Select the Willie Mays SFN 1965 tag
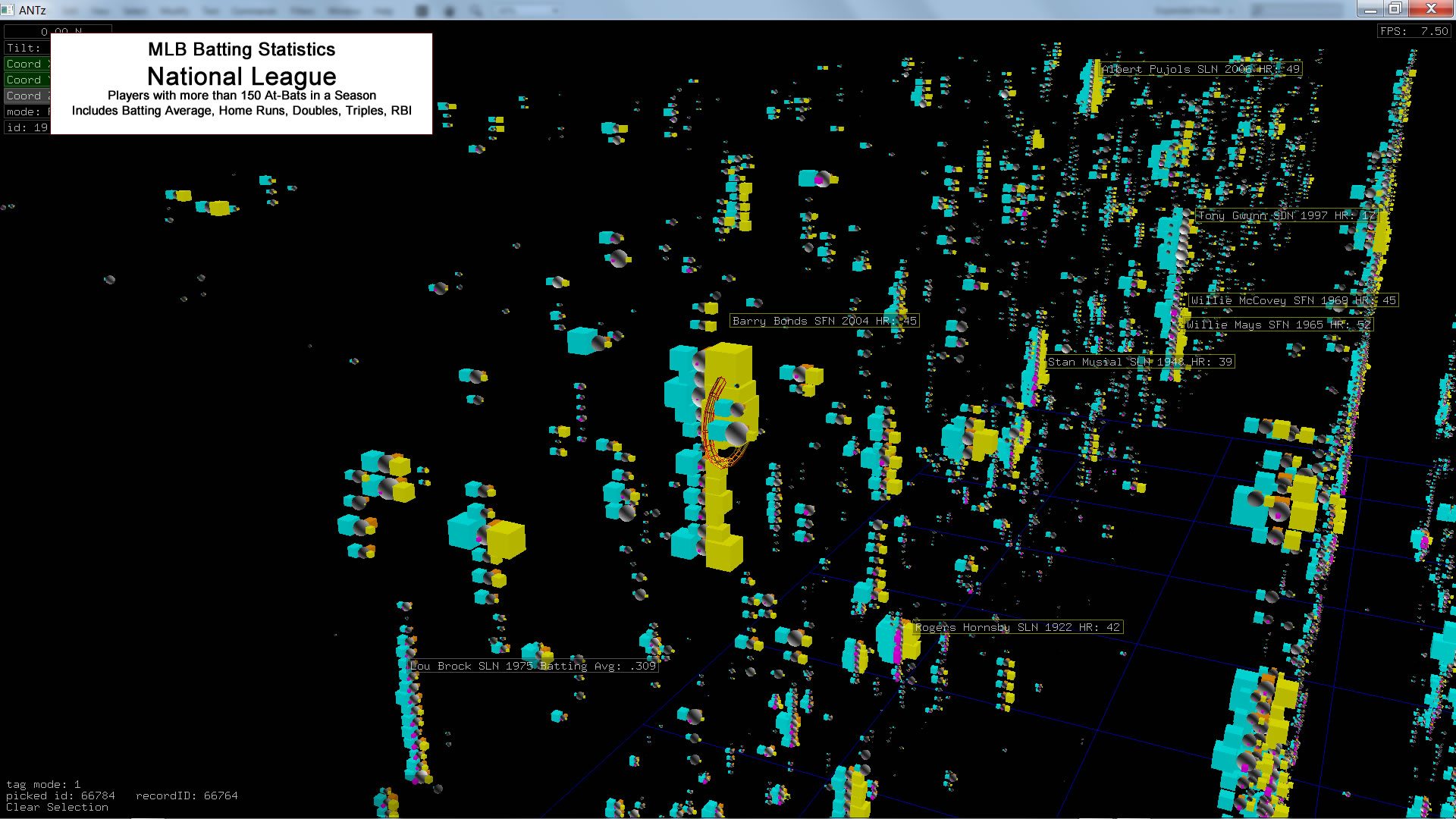This screenshot has height=819, width=1456. pos(1279,325)
